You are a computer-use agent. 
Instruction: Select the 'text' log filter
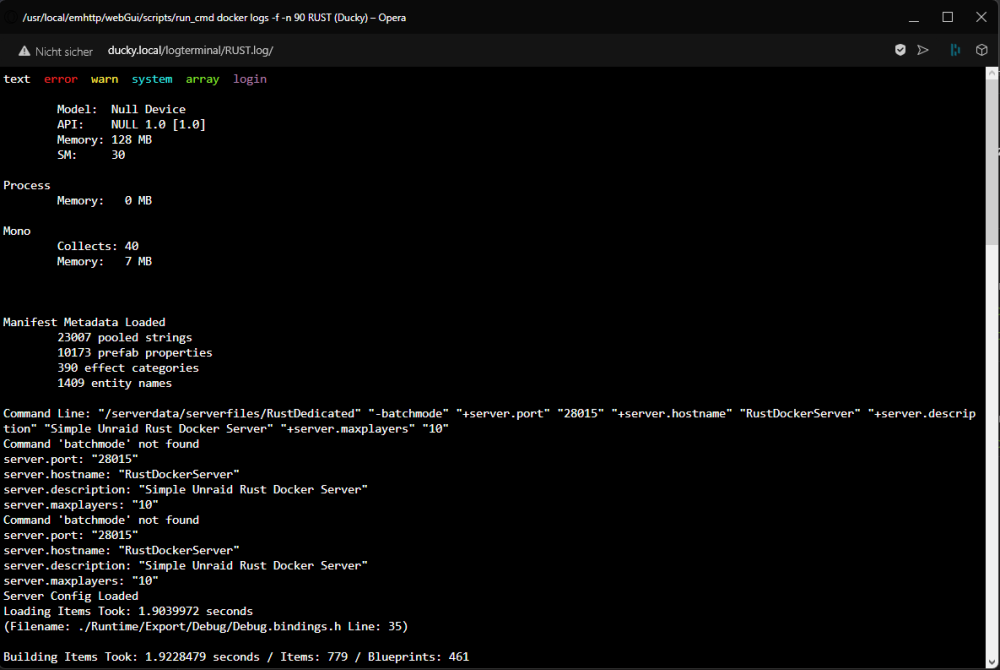17,79
